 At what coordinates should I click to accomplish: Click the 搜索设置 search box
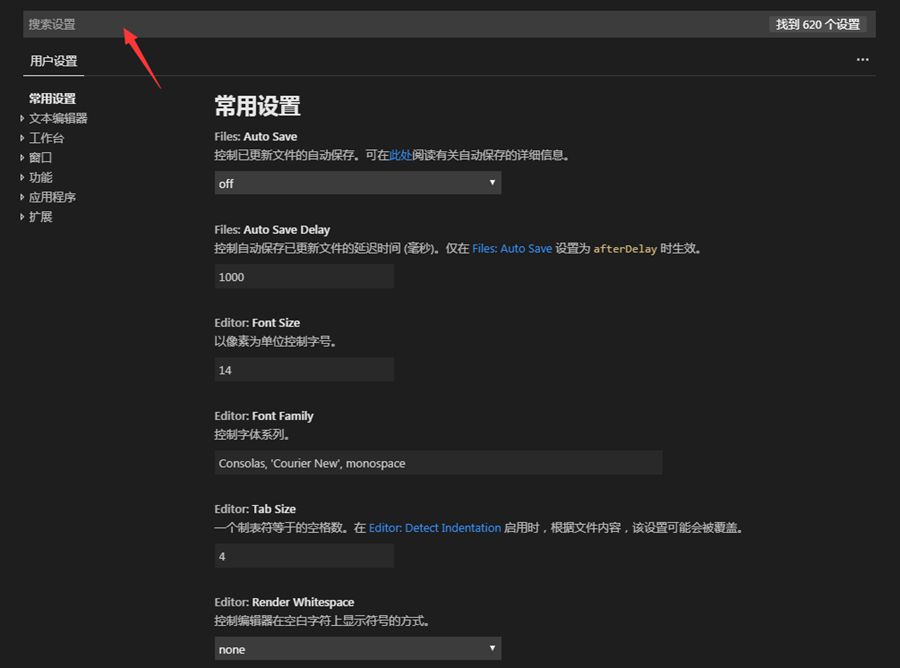click(x=390, y=24)
